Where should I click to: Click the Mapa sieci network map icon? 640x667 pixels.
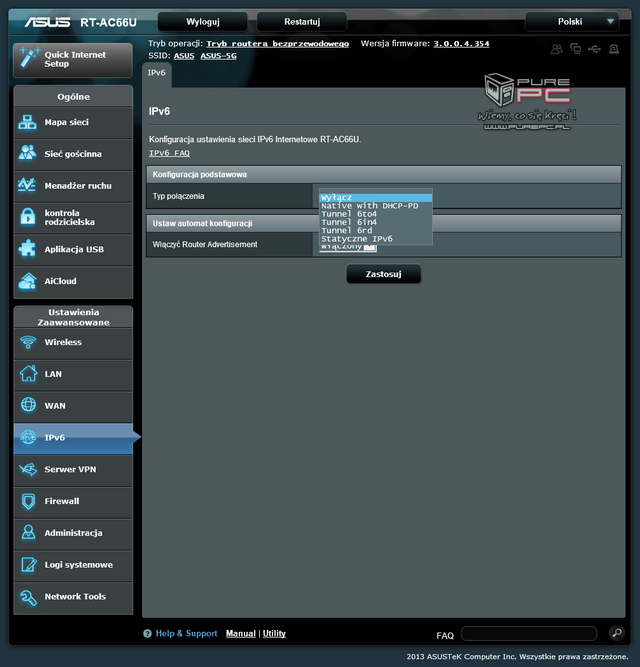coord(28,123)
